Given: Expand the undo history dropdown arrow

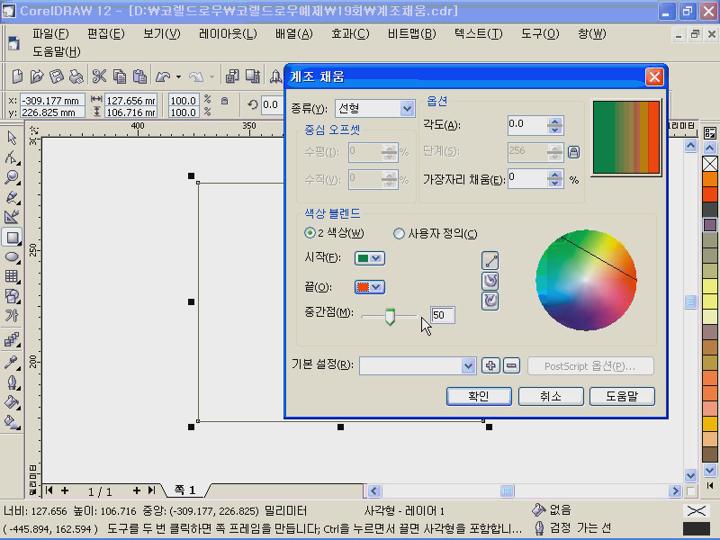Looking at the screenshot, I should 179,77.
